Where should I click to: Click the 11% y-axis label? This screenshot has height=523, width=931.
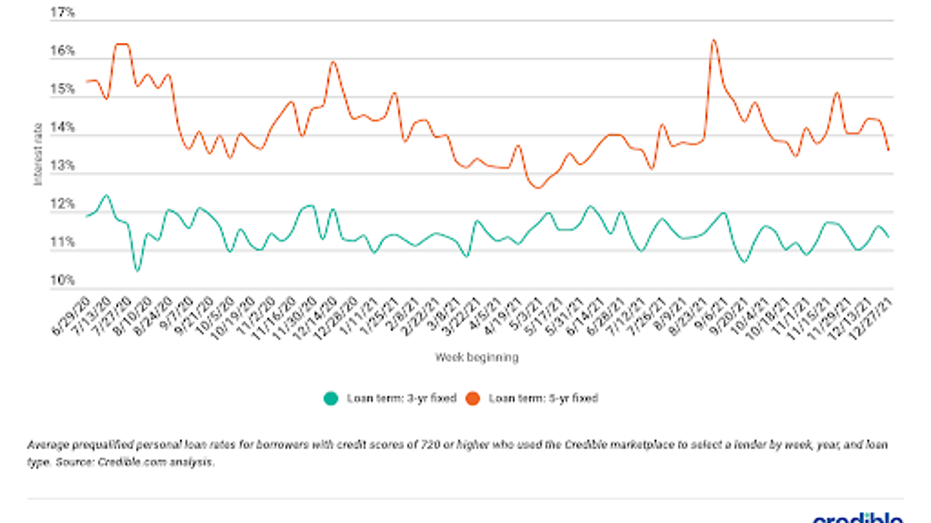coord(62,242)
